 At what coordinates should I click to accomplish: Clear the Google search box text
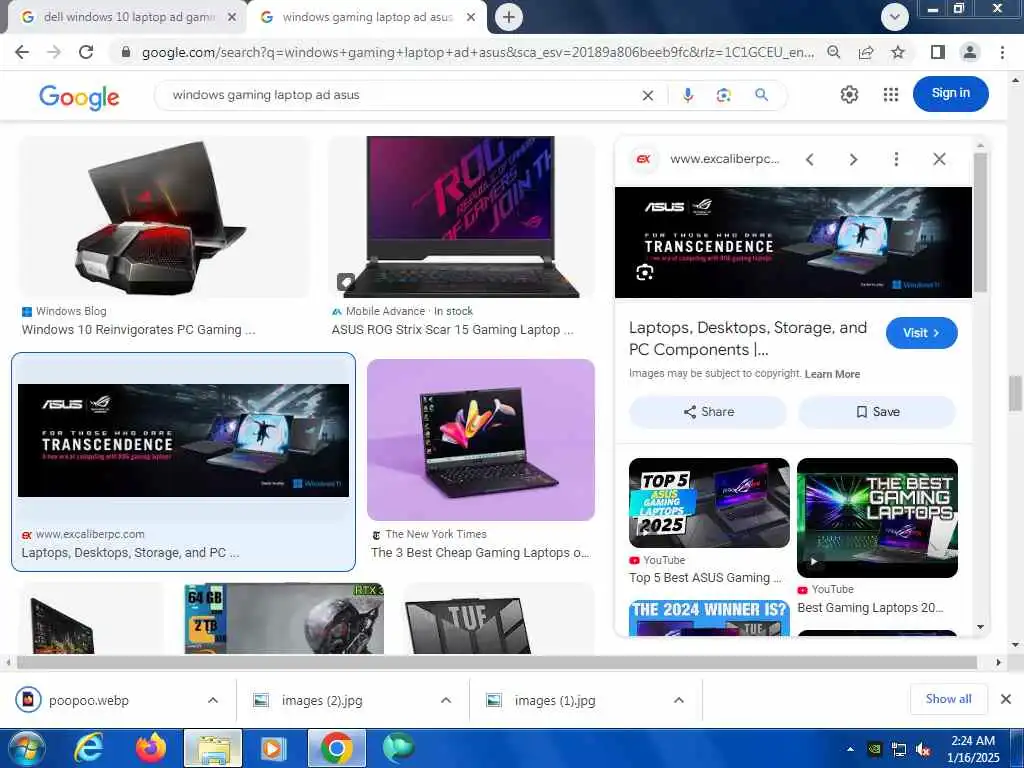(647, 95)
